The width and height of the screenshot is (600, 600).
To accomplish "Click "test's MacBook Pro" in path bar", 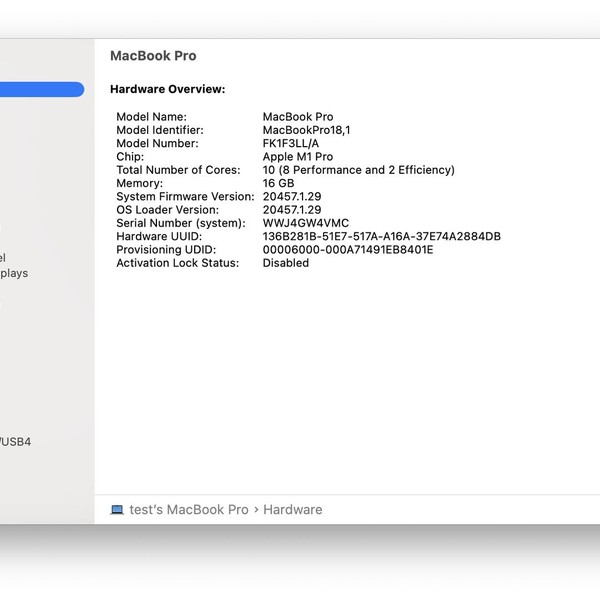I will pos(189,510).
